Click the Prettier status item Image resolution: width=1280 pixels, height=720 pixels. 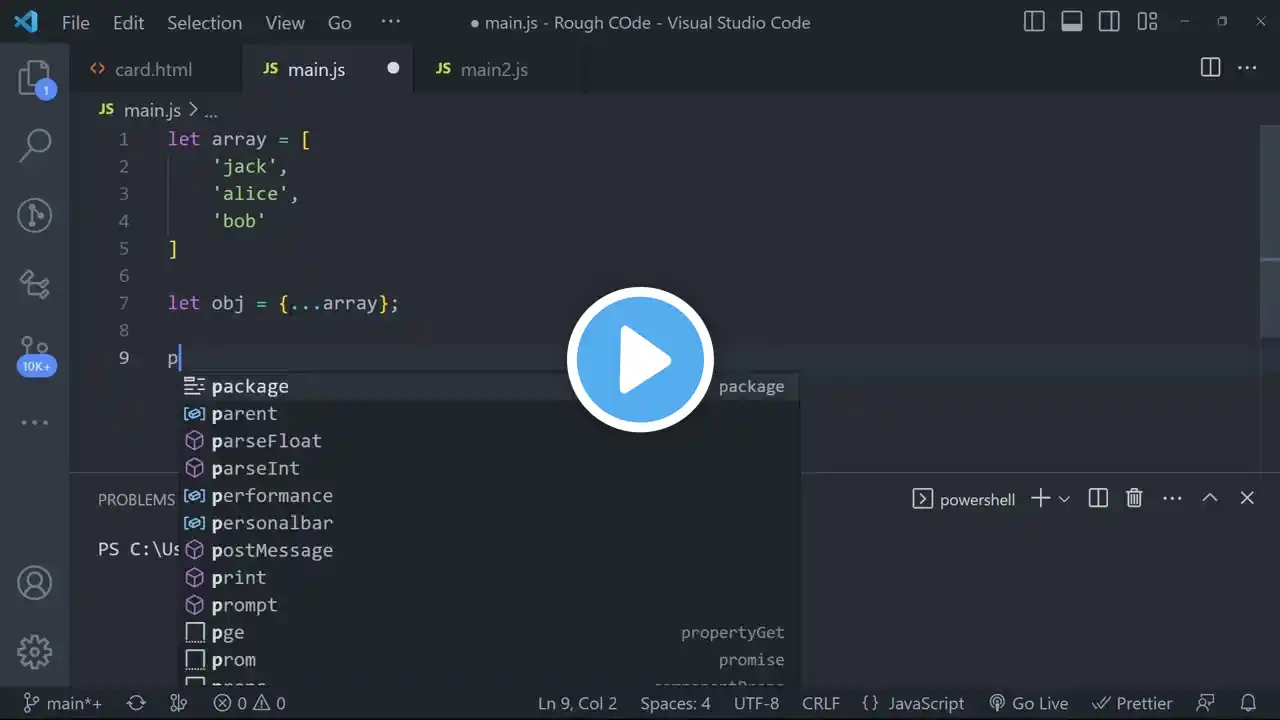click(1132, 703)
